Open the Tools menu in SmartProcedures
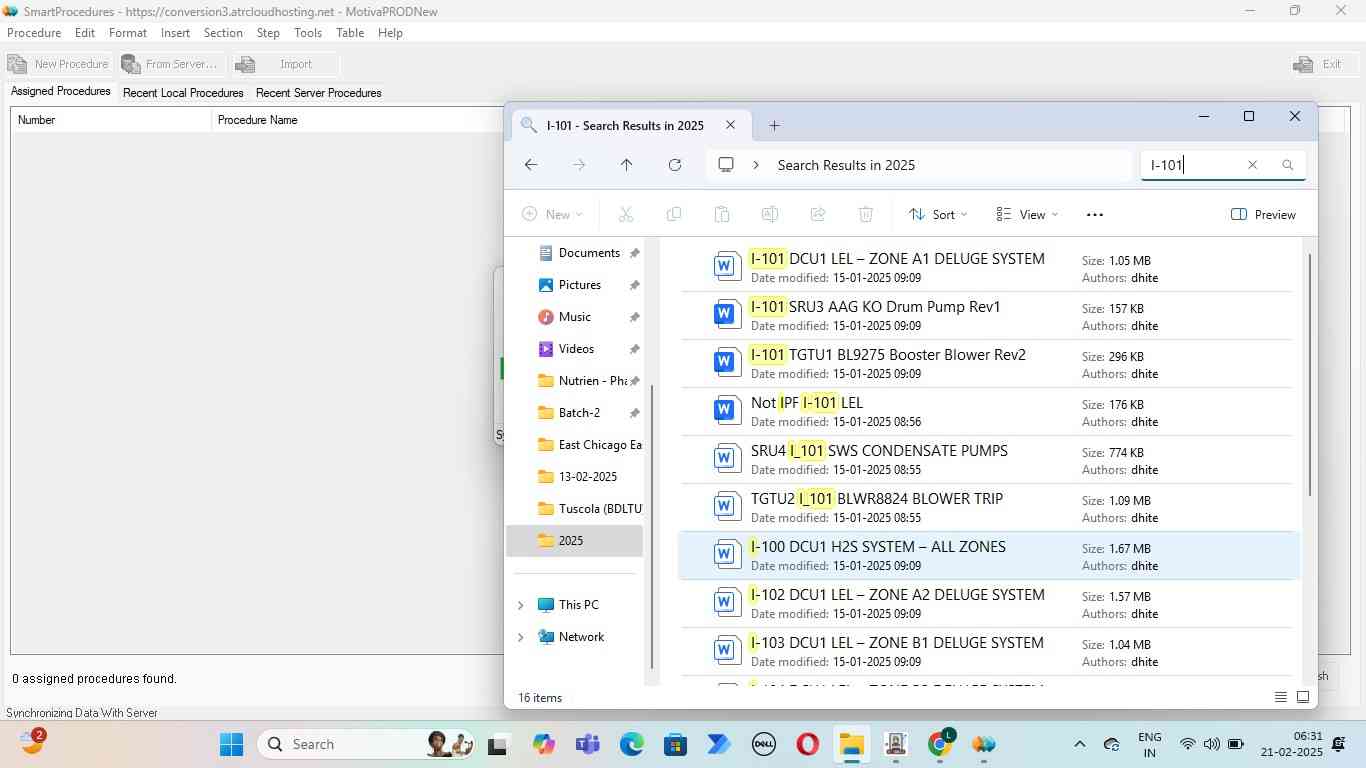 pyautogui.click(x=308, y=33)
